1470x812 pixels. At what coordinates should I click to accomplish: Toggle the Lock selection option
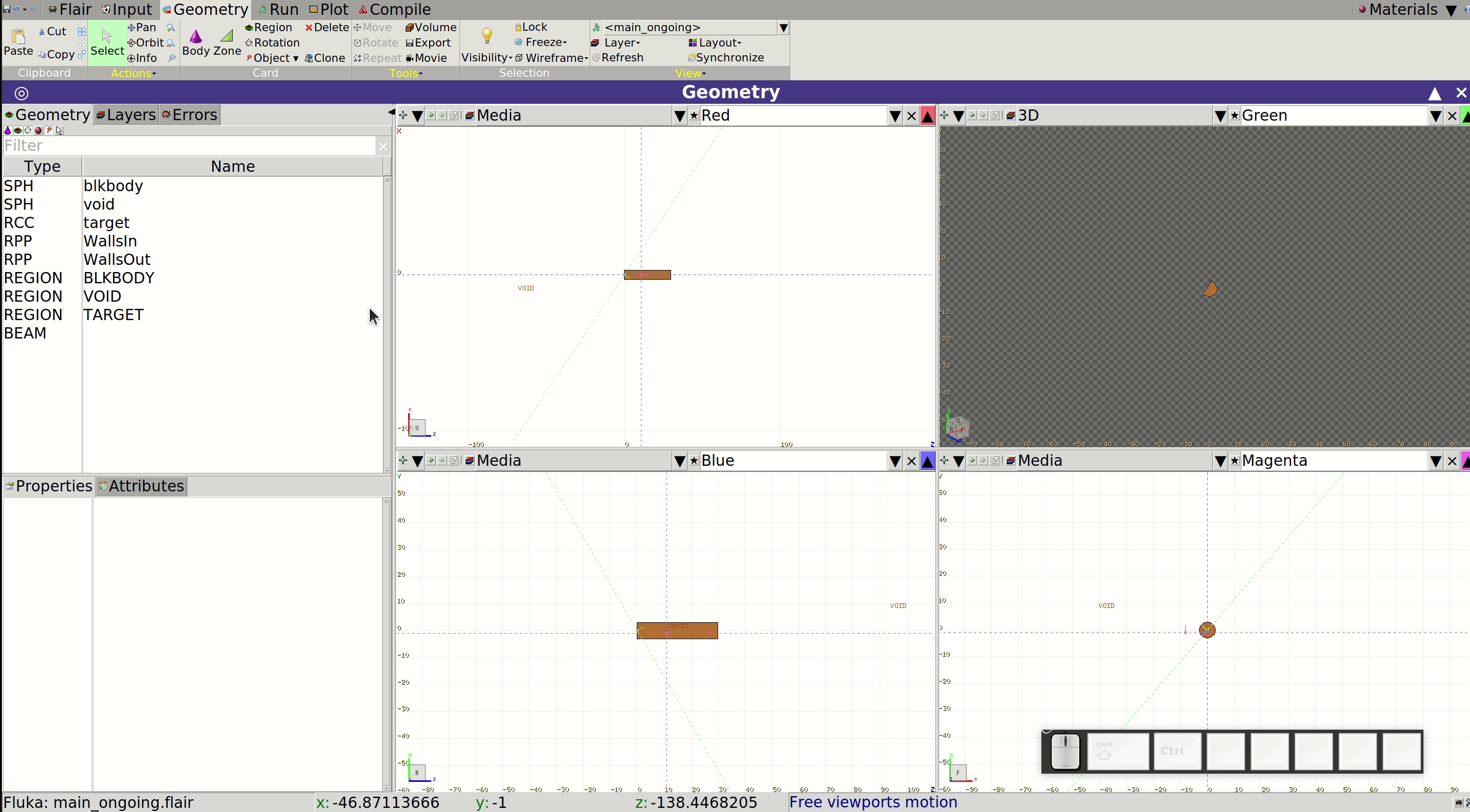(531, 28)
